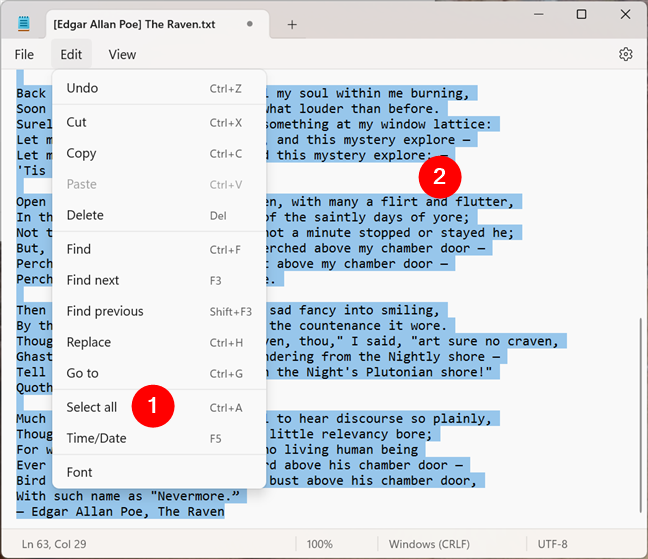Maximize the Notepad window

click(581, 14)
